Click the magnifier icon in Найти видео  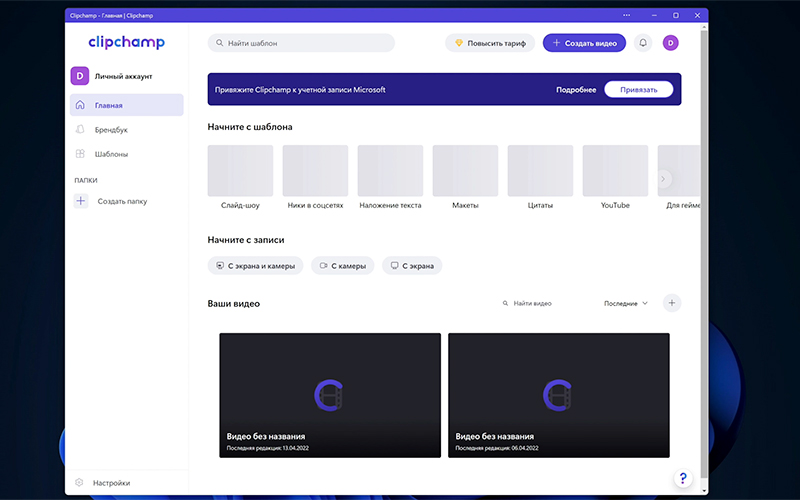coord(505,303)
